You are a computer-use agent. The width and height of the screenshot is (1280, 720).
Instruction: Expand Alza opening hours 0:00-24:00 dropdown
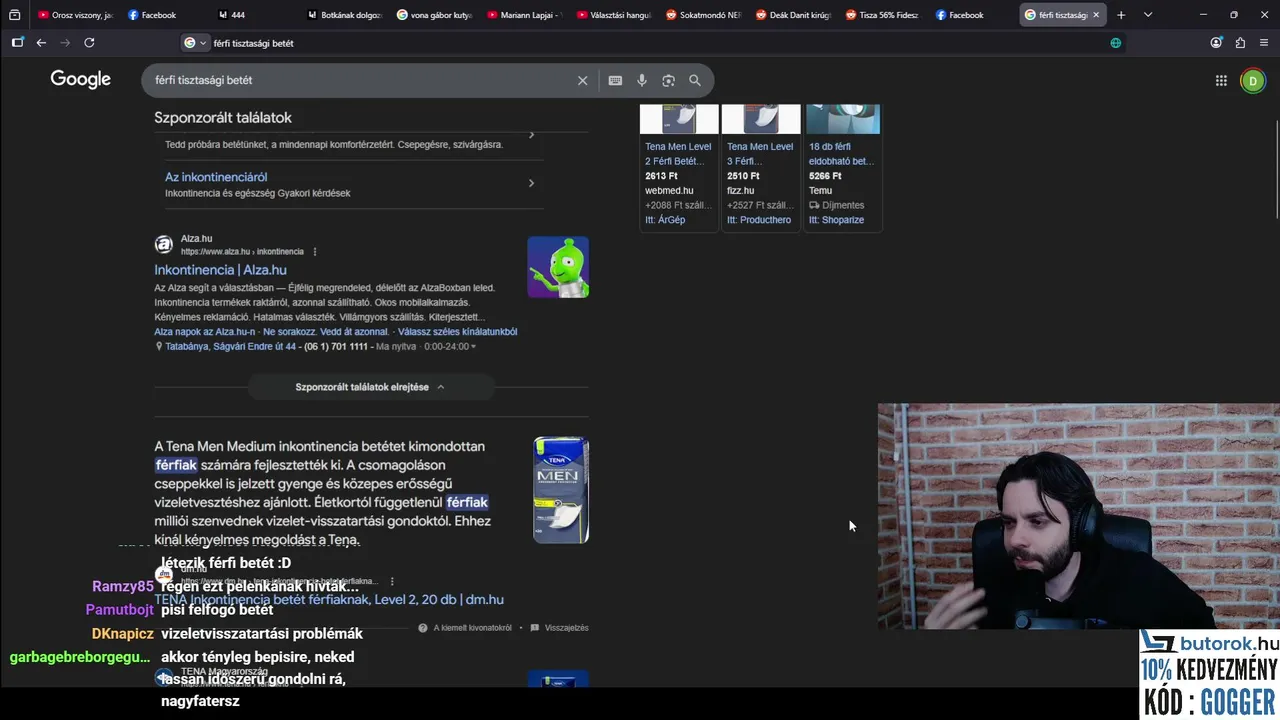[x=473, y=347]
